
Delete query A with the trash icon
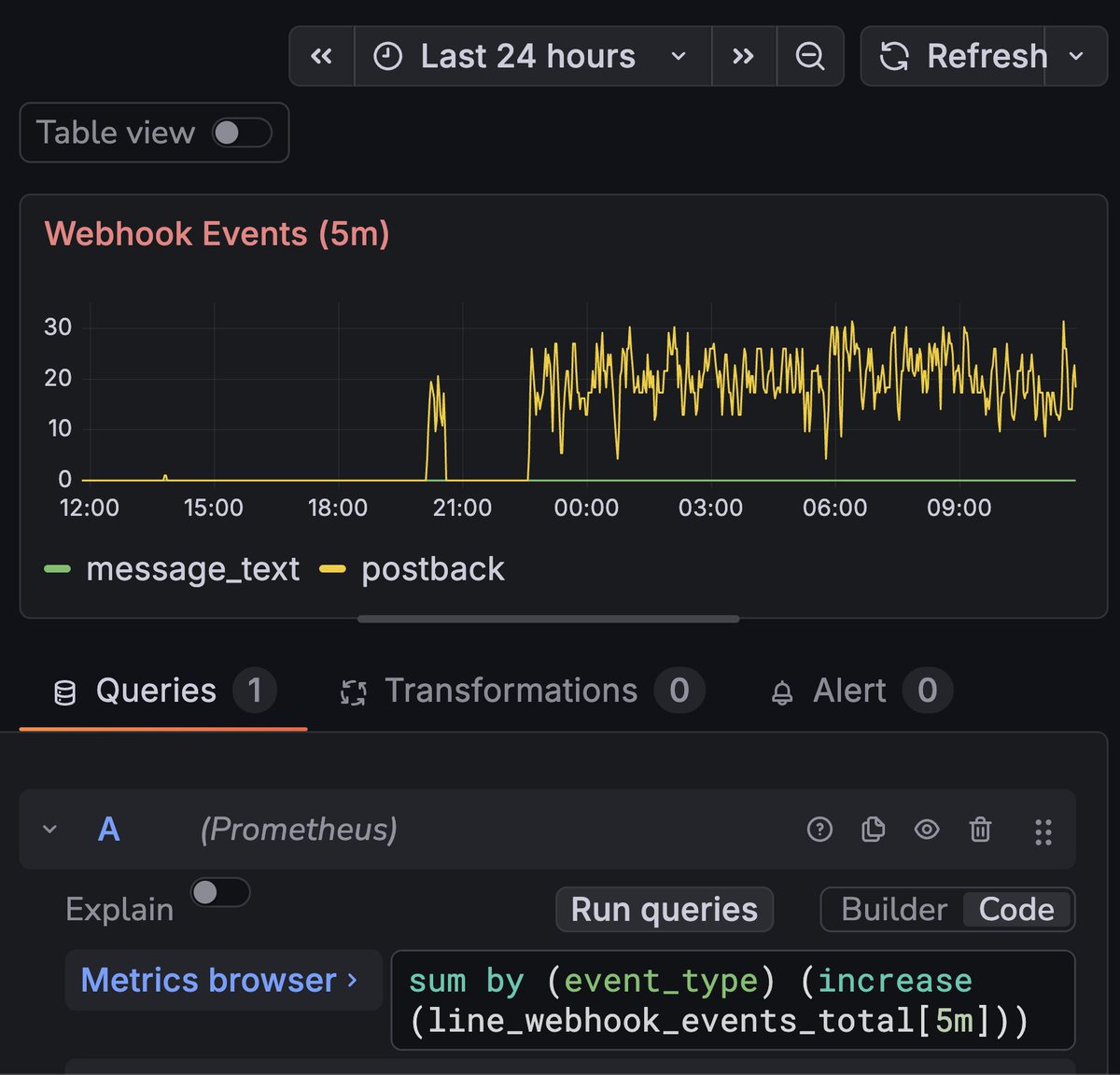980,829
